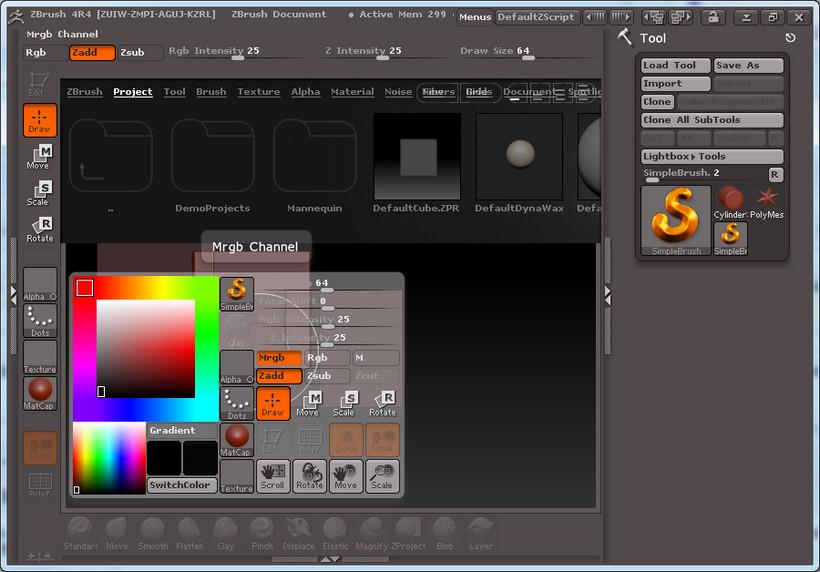820x572 pixels.
Task: Toggle Zsub in the popup palette
Action: click(327, 376)
